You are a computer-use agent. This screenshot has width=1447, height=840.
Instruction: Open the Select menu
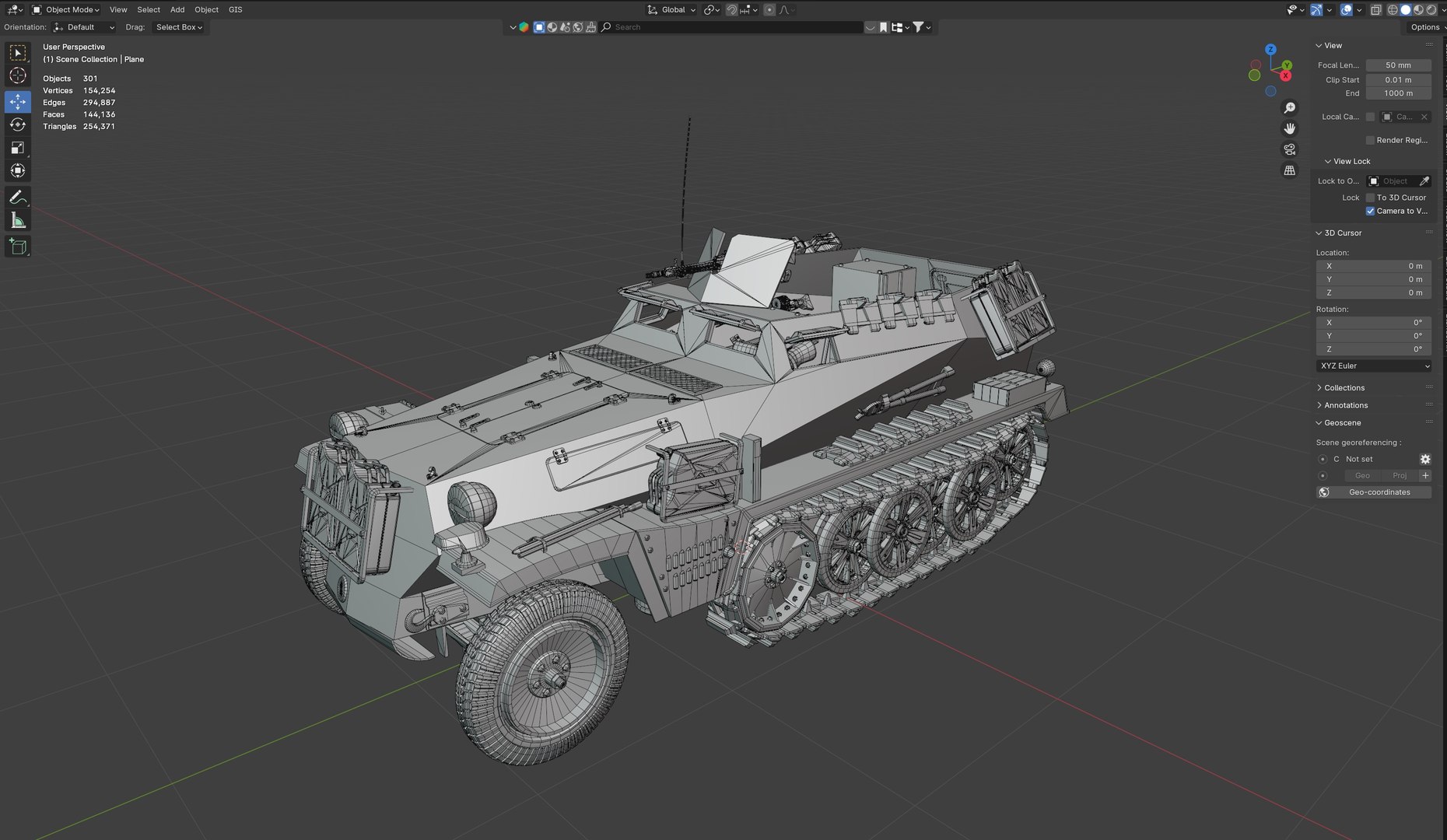pos(149,10)
